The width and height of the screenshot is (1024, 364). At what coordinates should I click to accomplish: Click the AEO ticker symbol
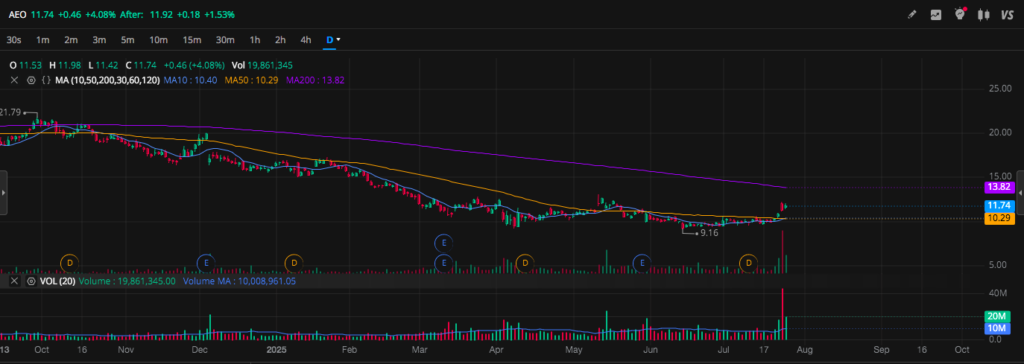[18, 14]
